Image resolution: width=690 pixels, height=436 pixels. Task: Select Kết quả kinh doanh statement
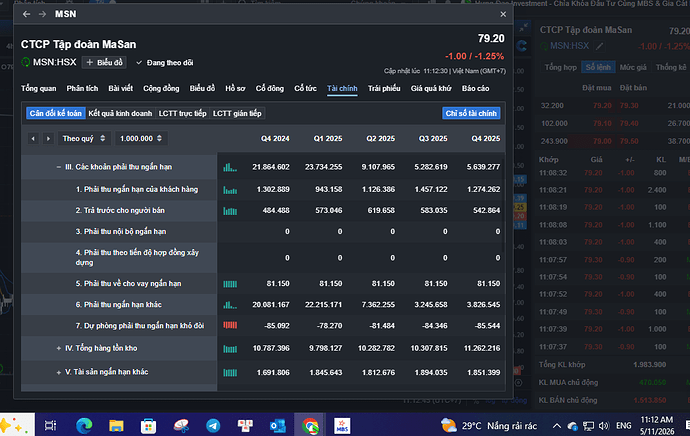pyautogui.click(x=120, y=113)
